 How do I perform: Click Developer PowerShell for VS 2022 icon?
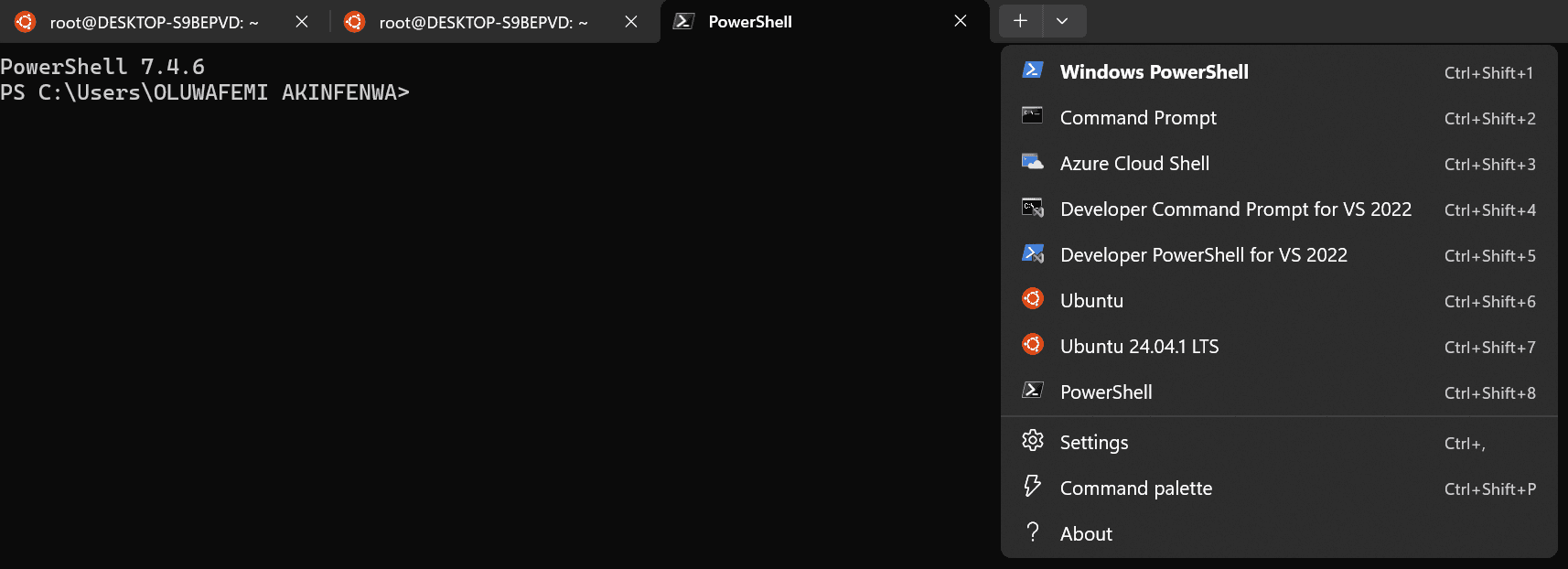point(1032,253)
